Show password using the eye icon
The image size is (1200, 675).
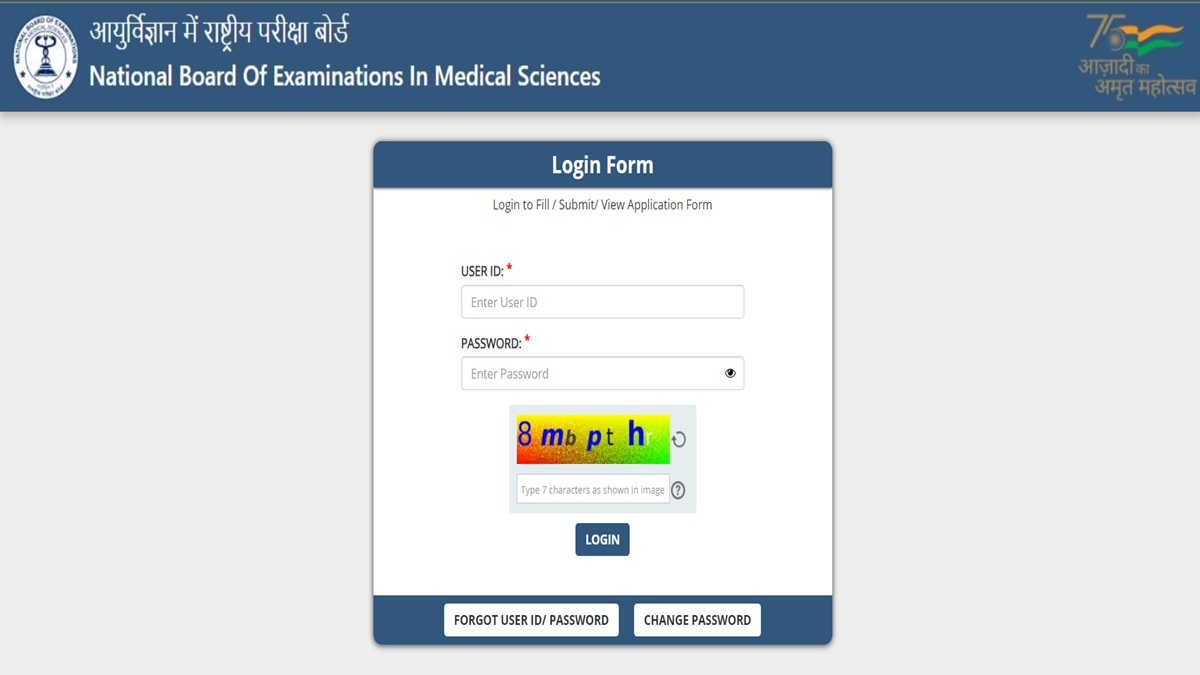(730, 373)
